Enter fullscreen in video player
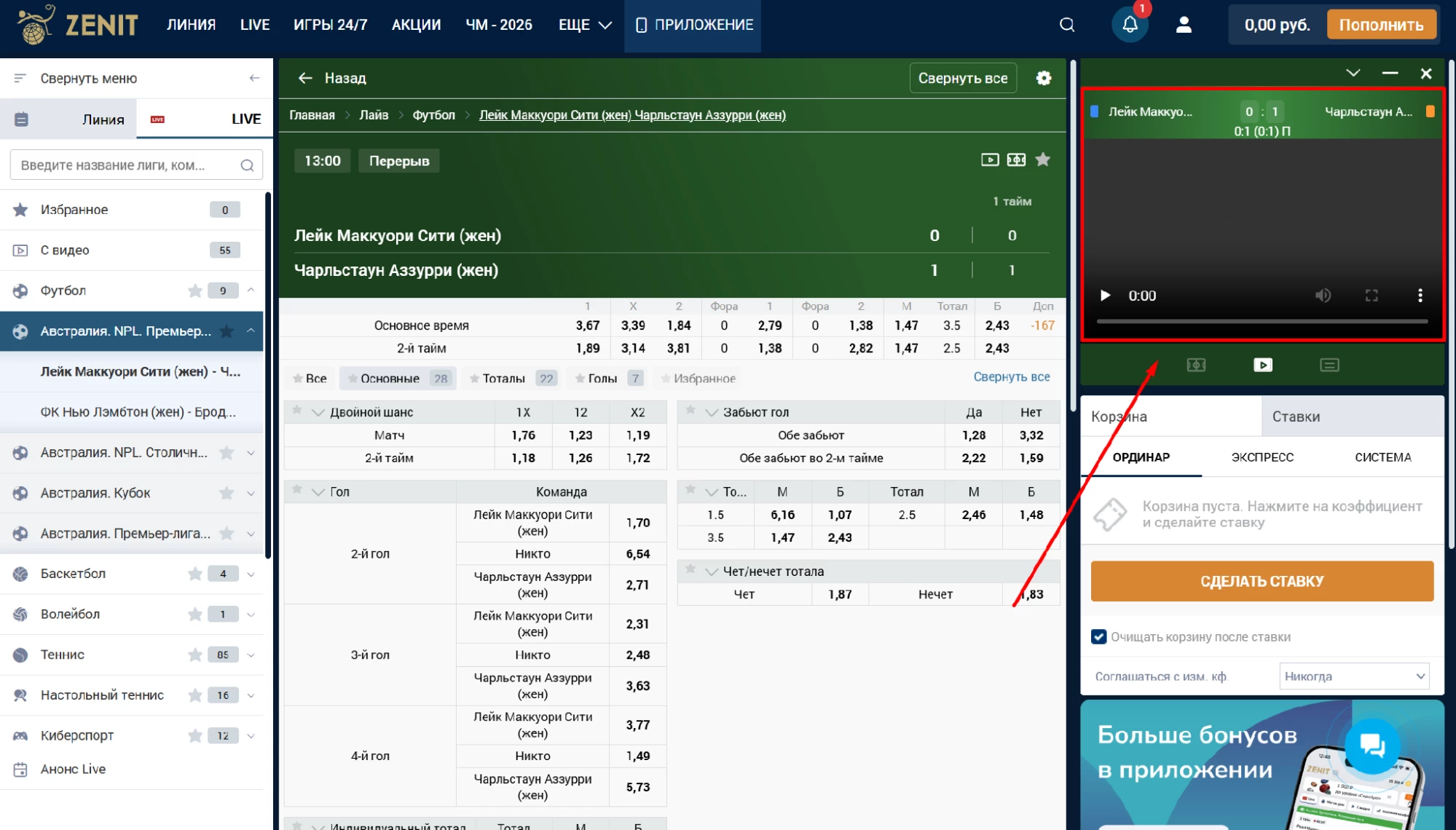 click(1372, 296)
